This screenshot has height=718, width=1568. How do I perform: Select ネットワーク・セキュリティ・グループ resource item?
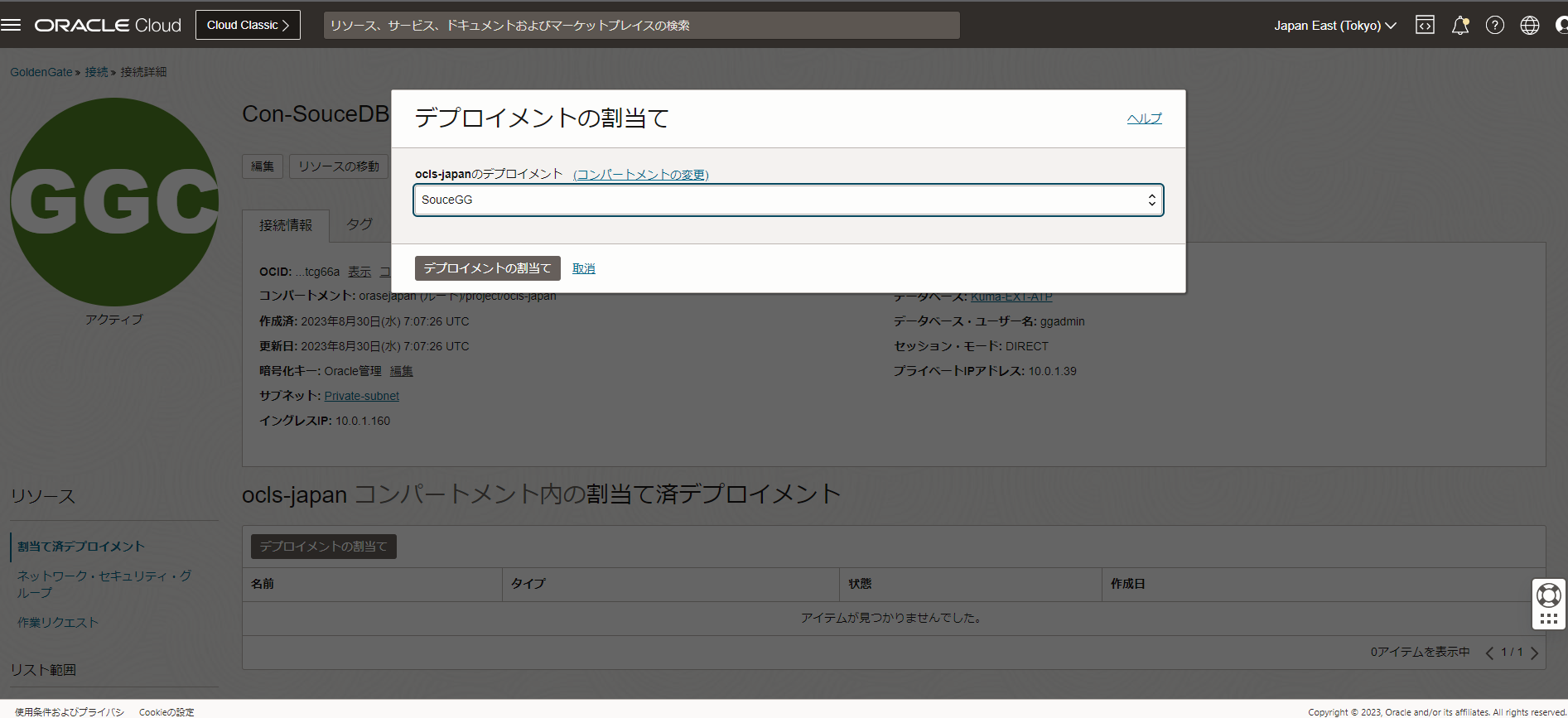105,584
